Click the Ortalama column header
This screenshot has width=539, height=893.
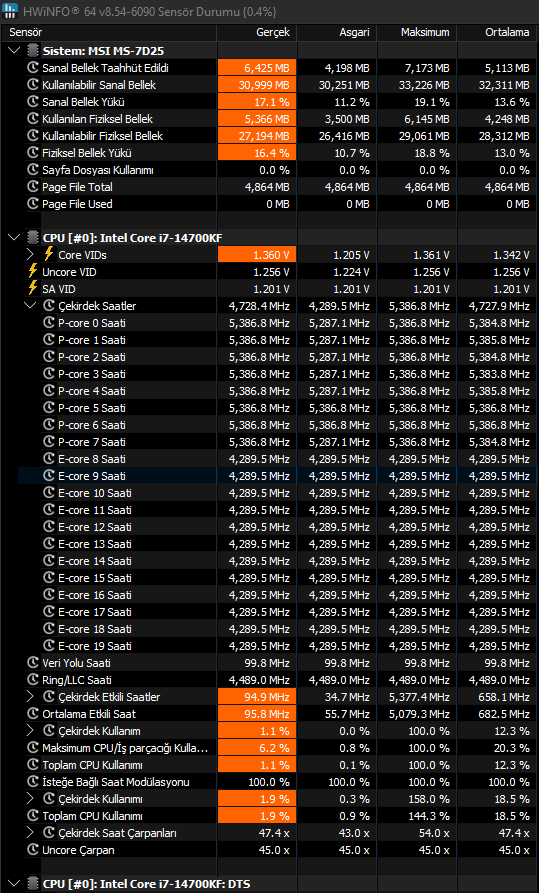pyautogui.click(x=496, y=32)
